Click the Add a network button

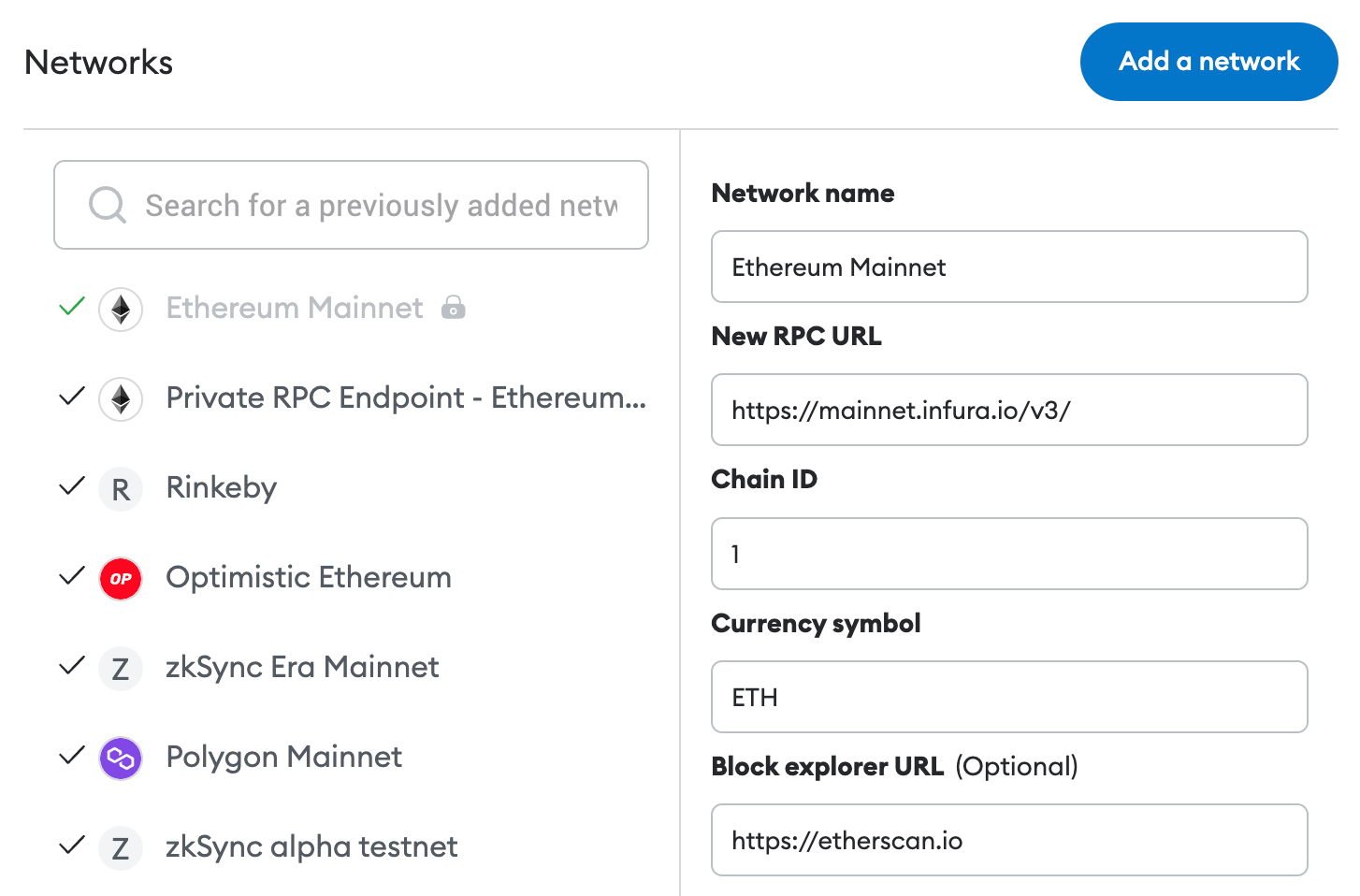tap(1208, 62)
